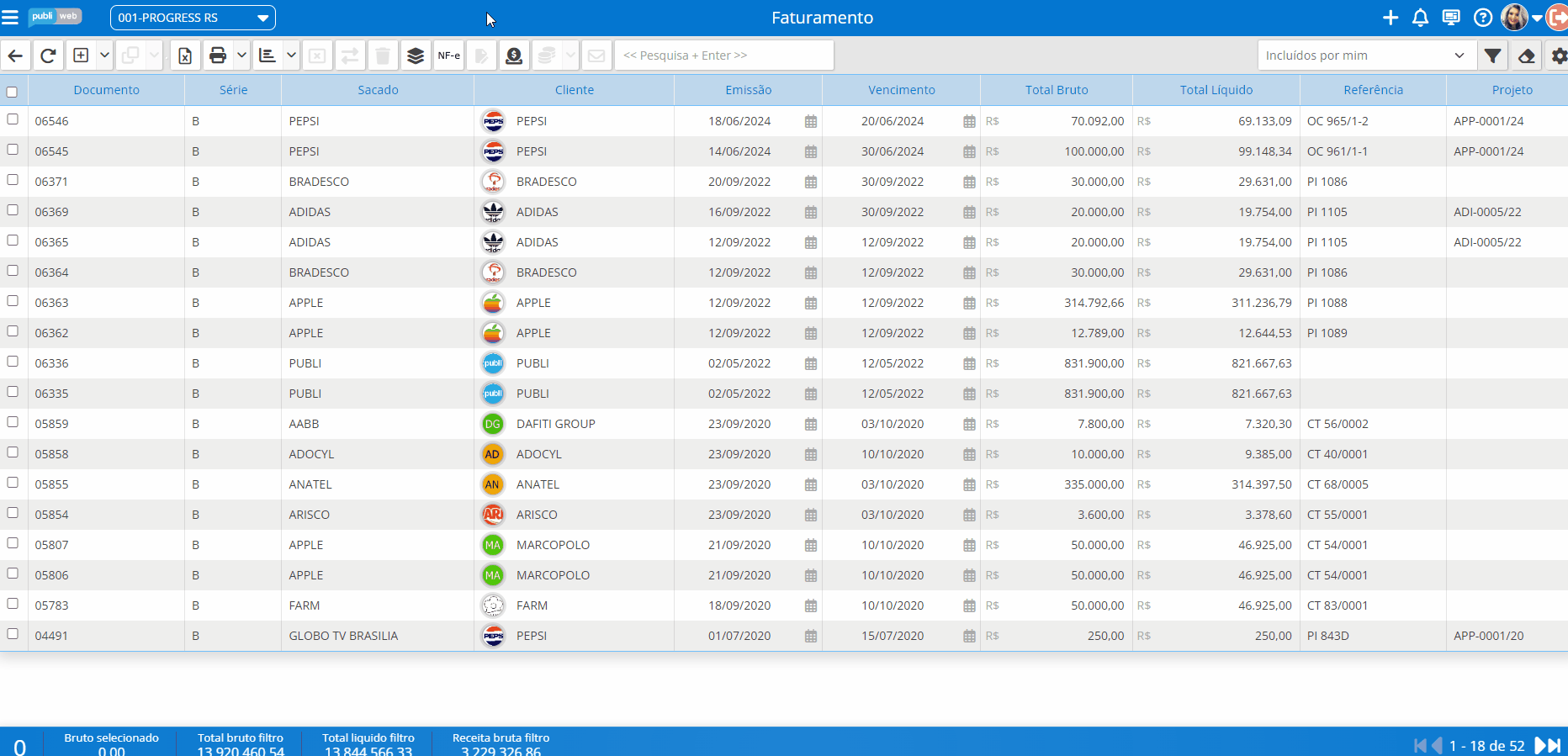The height and width of the screenshot is (756, 1568).
Task: Select reference OC 965/1-2
Action: 1338,121
